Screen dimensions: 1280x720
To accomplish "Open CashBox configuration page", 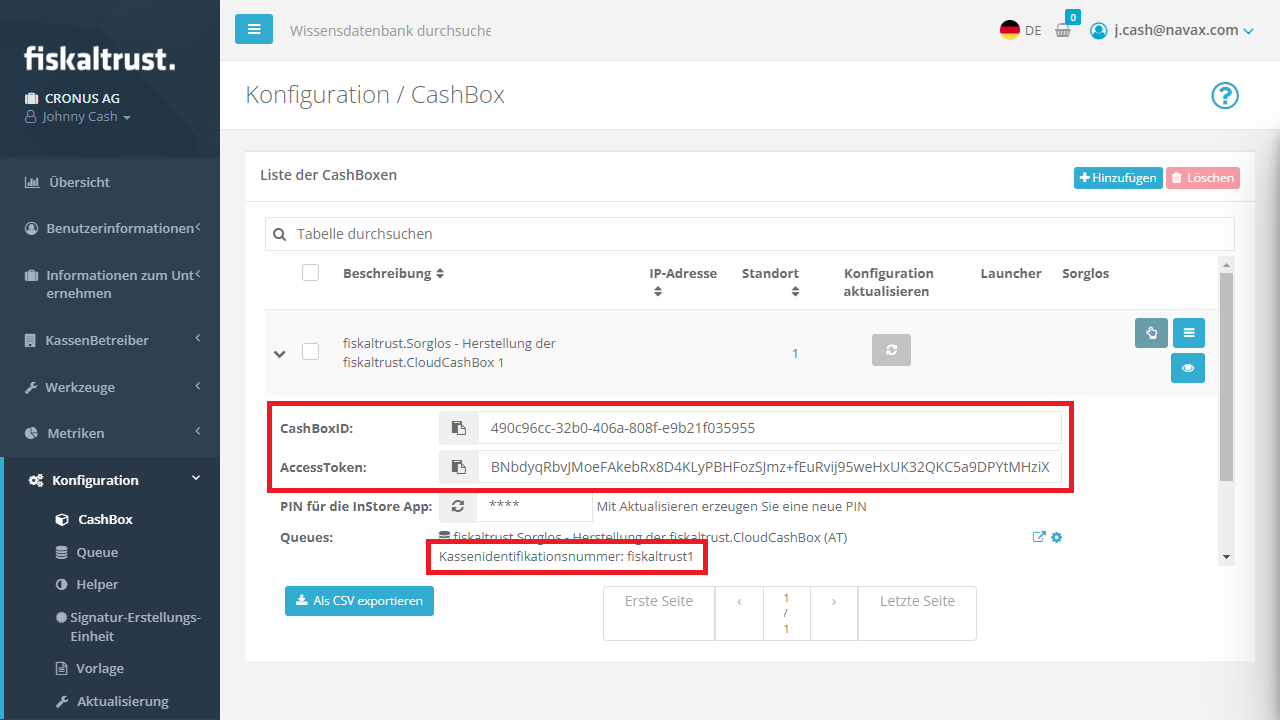I will click(x=105, y=519).
